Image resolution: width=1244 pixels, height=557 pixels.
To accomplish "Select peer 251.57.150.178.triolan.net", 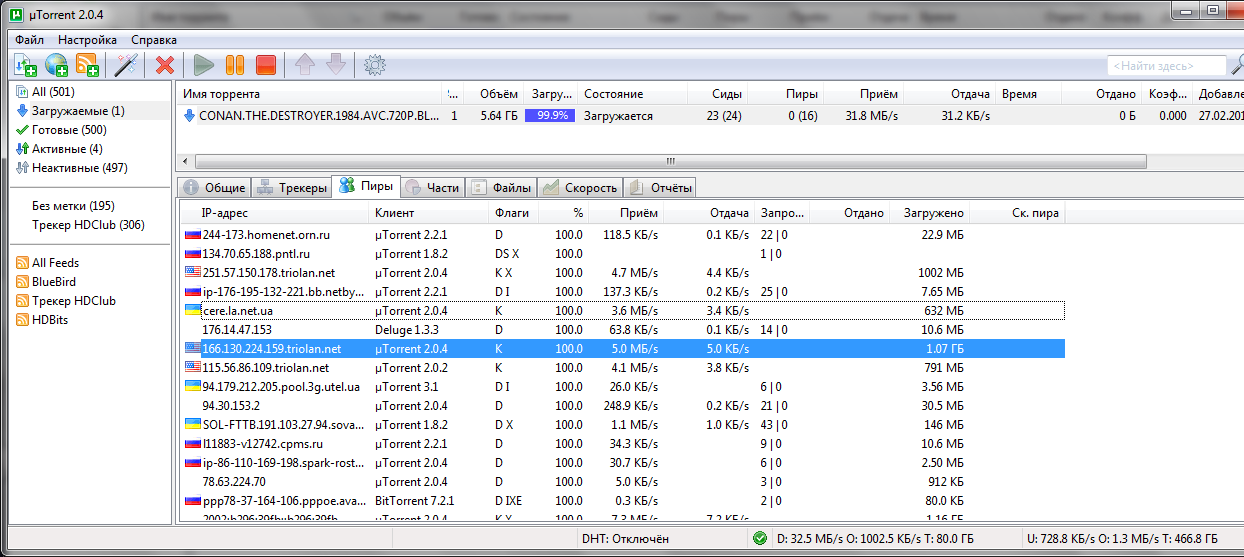I will [x=623, y=273].
